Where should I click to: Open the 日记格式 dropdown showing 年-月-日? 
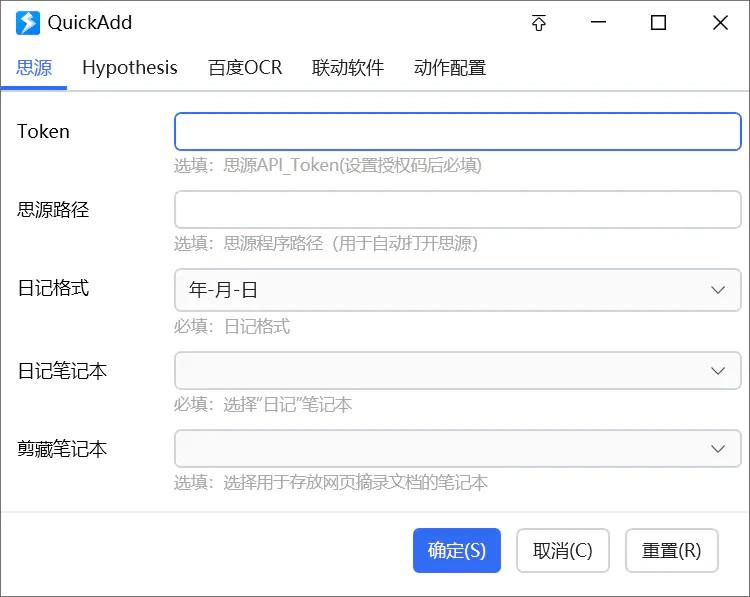coord(458,290)
